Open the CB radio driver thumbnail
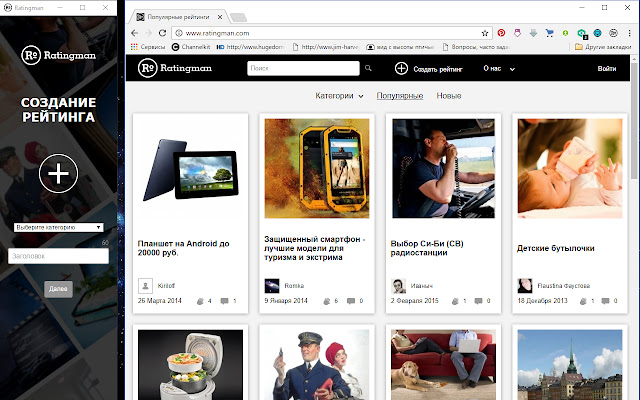The height and width of the screenshot is (400, 640). pos(443,169)
